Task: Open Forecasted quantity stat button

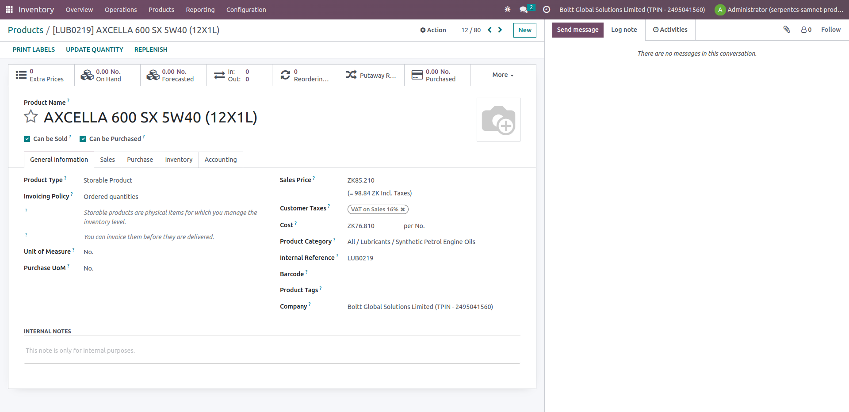Action: 173,75
